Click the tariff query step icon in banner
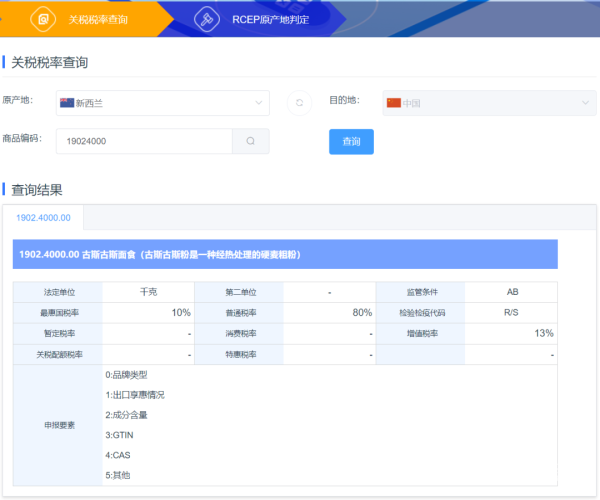The width and height of the screenshot is (600, 500). pos(43,19)
